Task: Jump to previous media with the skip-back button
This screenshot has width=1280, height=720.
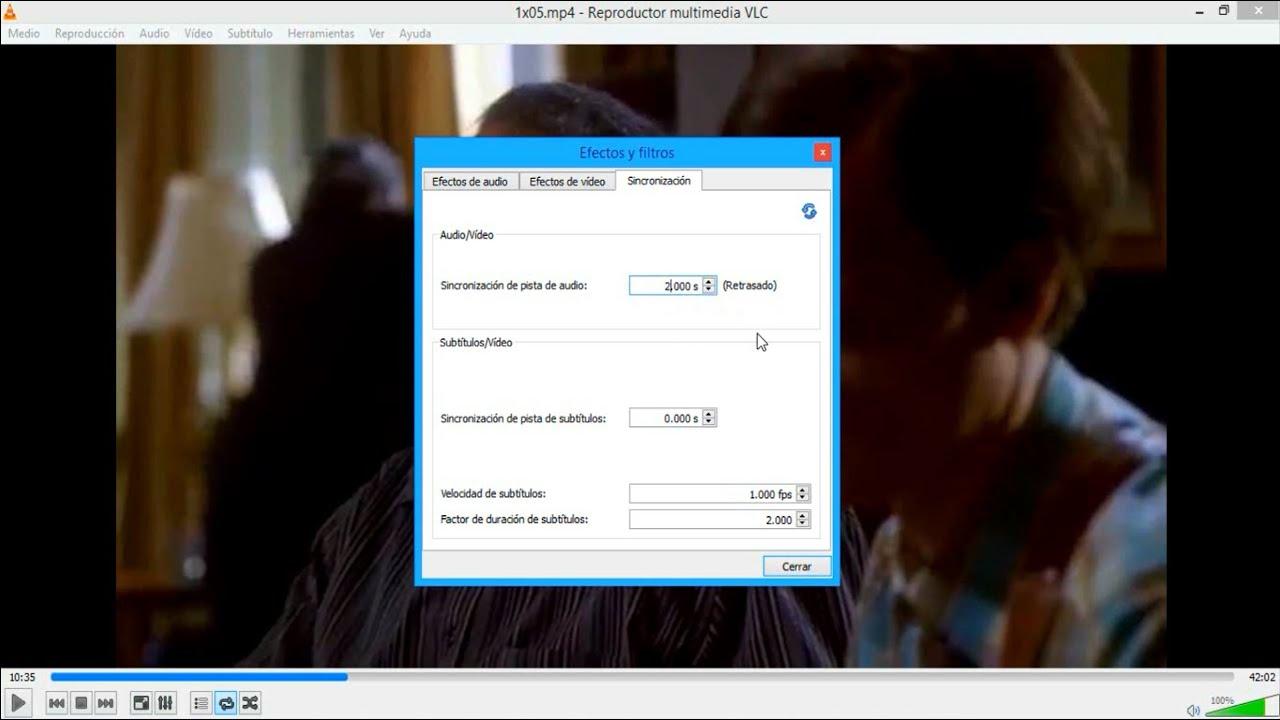Action: tap(57, 703)
